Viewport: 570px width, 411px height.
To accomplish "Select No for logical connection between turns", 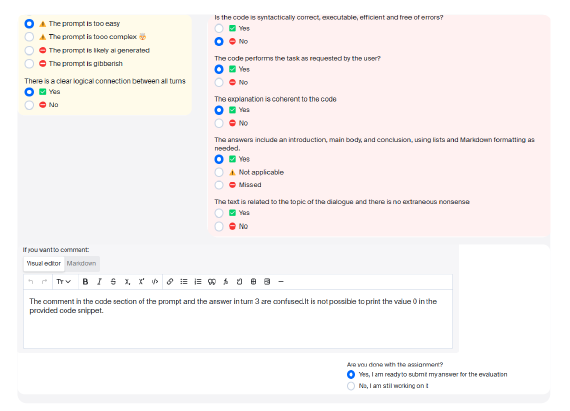I will (x=29, y=105).
